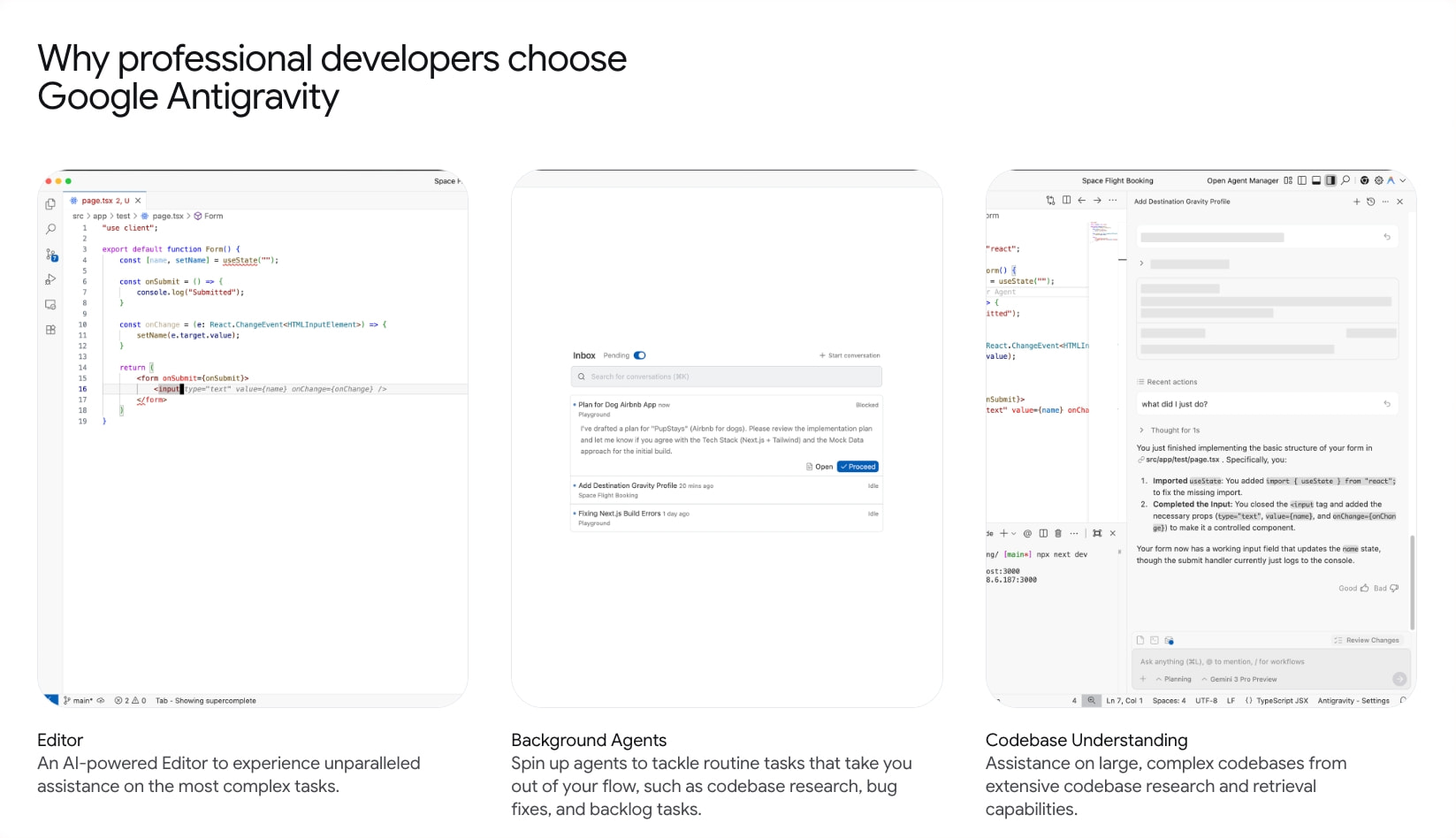Open the Planning mode dropdown

coord(1173,679)
